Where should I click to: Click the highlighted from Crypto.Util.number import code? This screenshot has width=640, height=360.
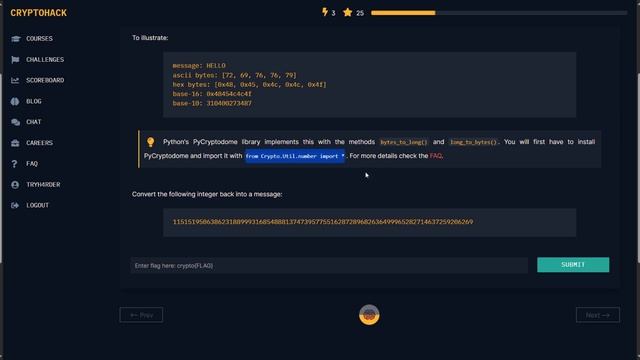[x=295, y=156]
